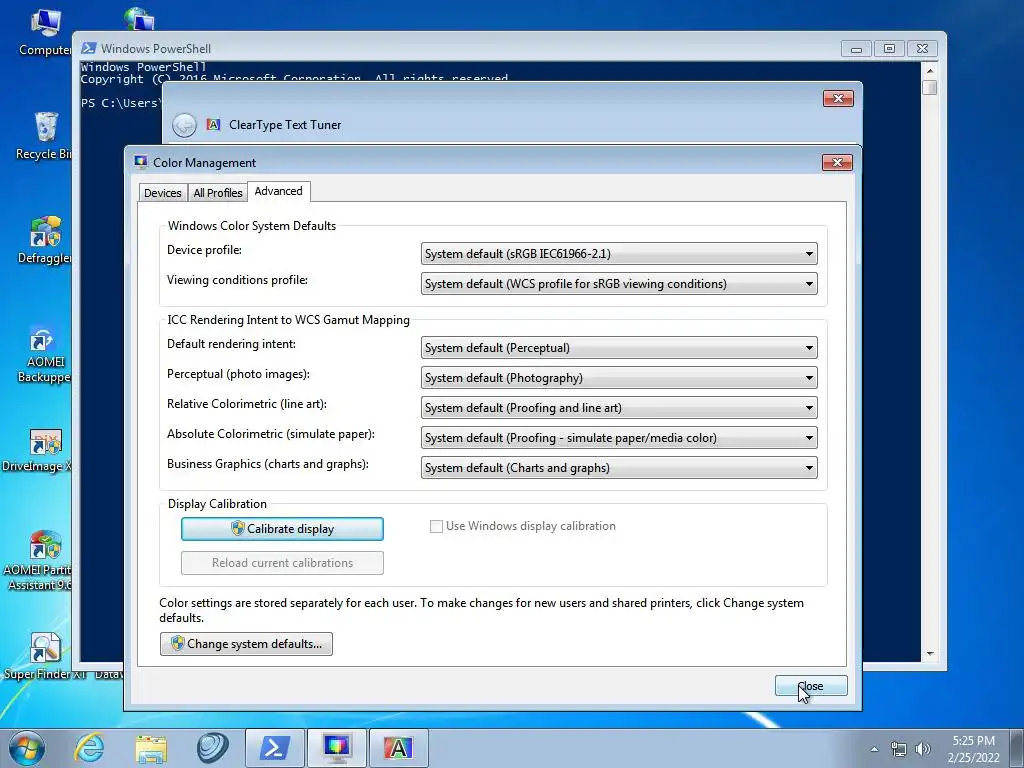Click PowerShell scrollbar up arrow

tap(930, 70)
